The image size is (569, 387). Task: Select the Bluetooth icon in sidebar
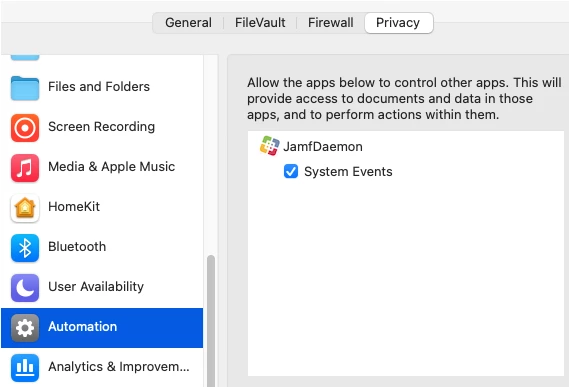25,248
